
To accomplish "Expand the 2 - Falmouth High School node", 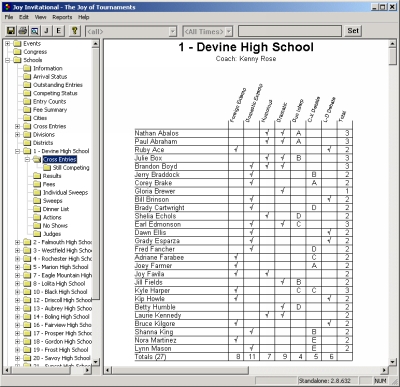I will [x=17, y=242].
